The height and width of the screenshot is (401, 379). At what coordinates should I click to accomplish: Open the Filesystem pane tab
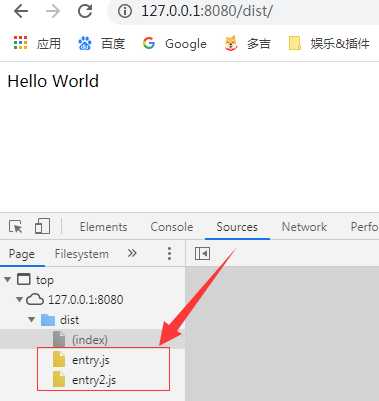point(82,254)
